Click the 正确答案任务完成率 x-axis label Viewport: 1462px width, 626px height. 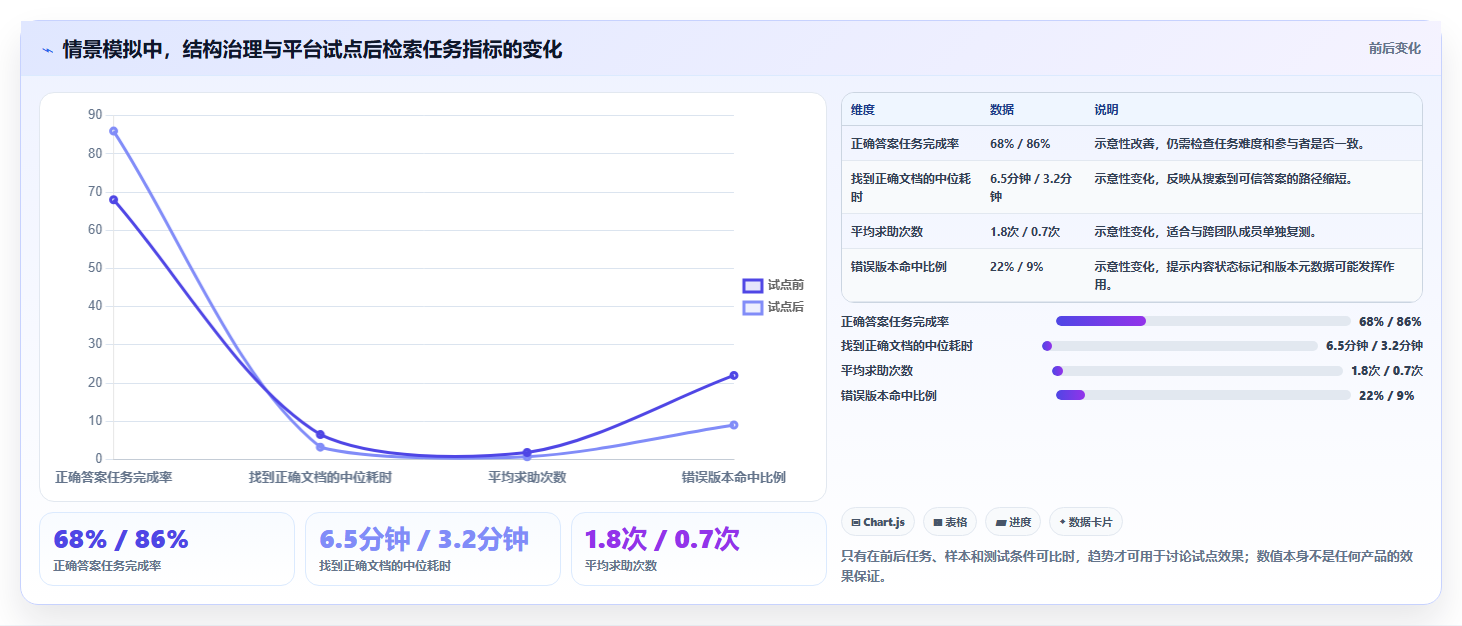coord(113,477)
